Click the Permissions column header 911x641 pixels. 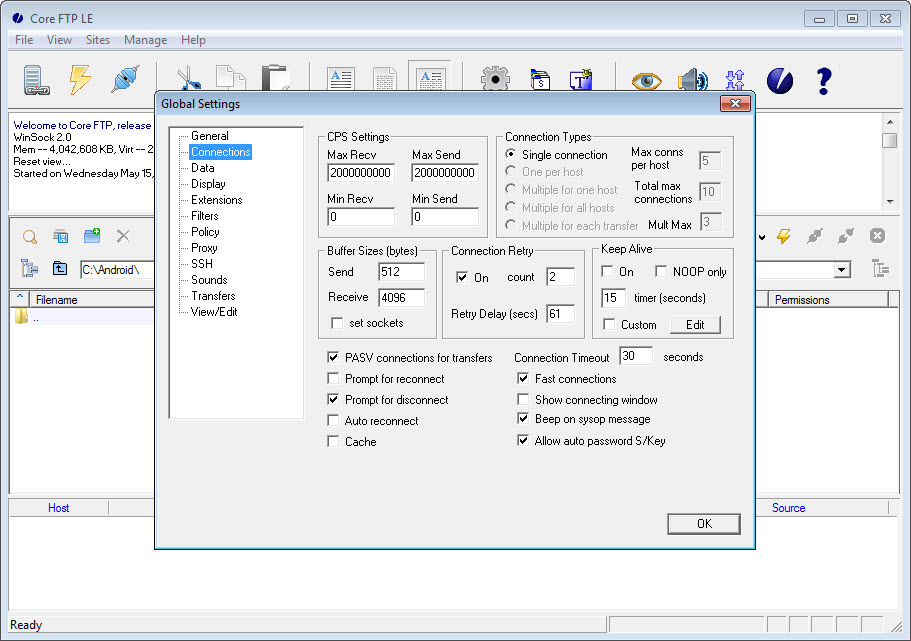coord(828,300)
